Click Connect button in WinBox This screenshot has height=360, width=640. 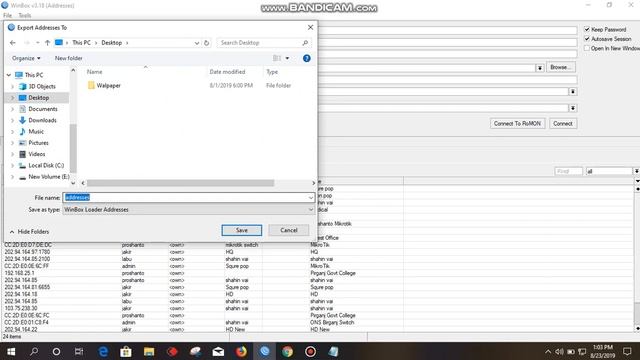tap(563, 123)
